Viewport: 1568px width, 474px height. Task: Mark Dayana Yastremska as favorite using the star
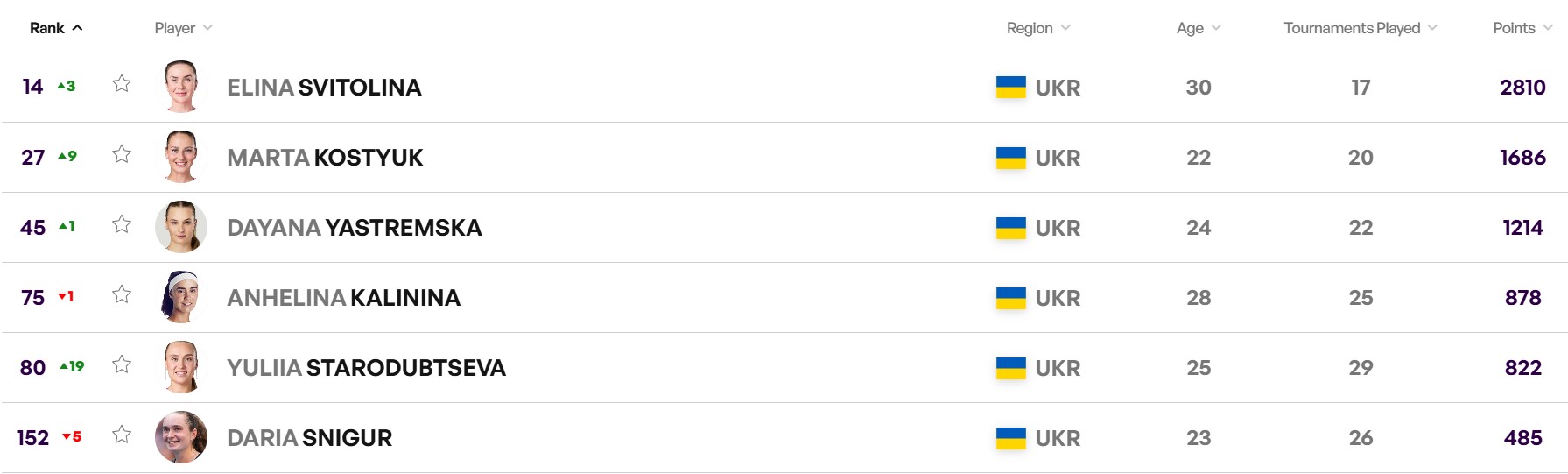[122, 224]
